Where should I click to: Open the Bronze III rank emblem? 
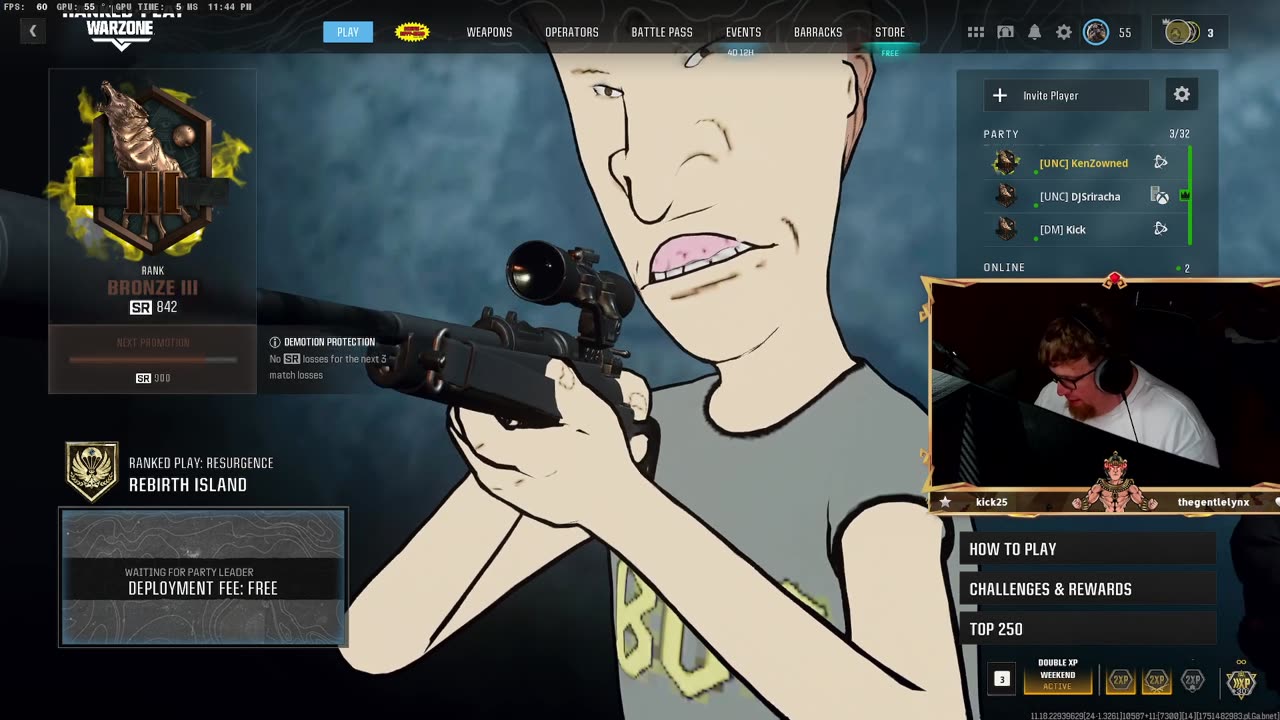[x=152, y=167]
